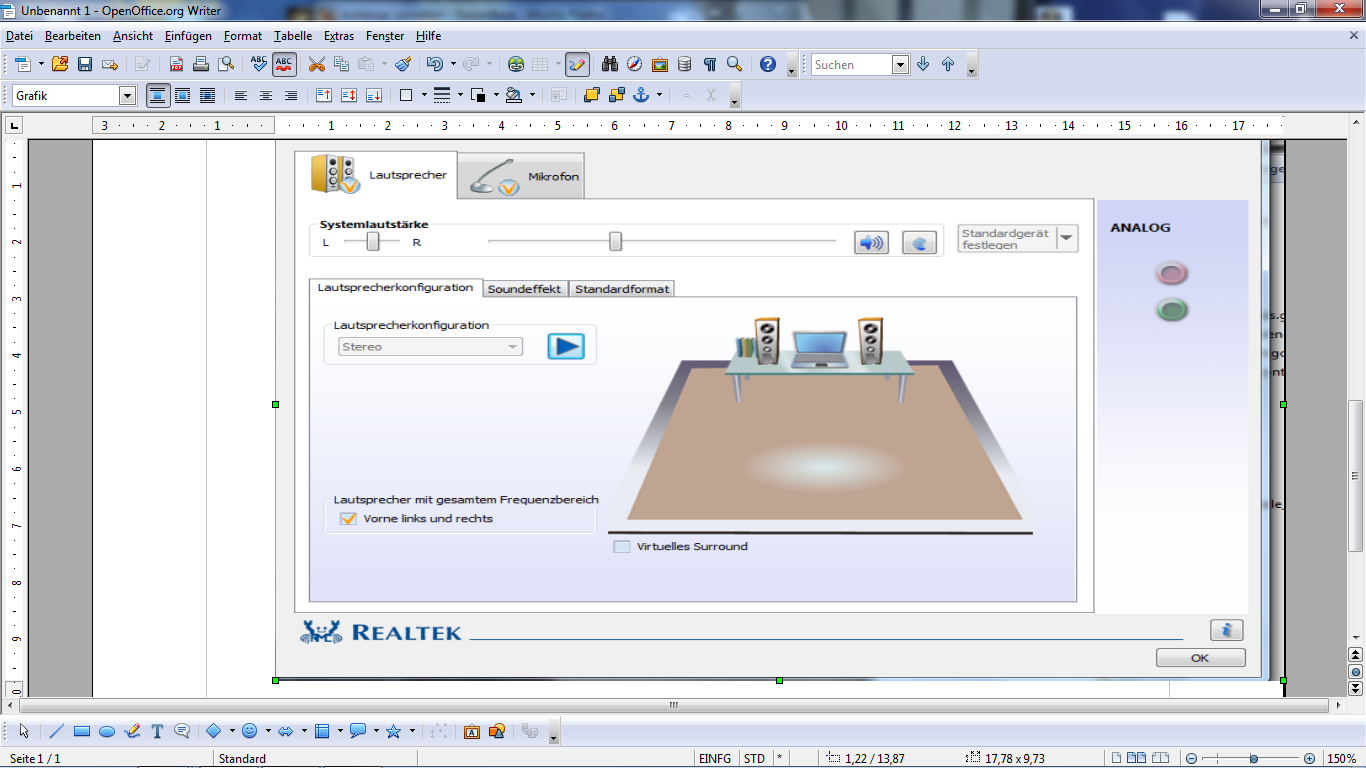Expand the Stars shapes dropdown arrow
Viewport: 1366px width, 768px height.
tap(412, 731)
